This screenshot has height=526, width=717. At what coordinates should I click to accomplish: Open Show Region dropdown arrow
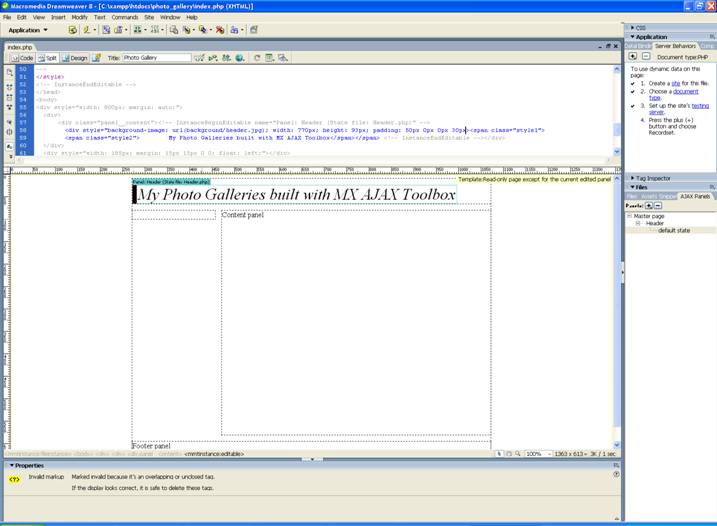point(127,30)
